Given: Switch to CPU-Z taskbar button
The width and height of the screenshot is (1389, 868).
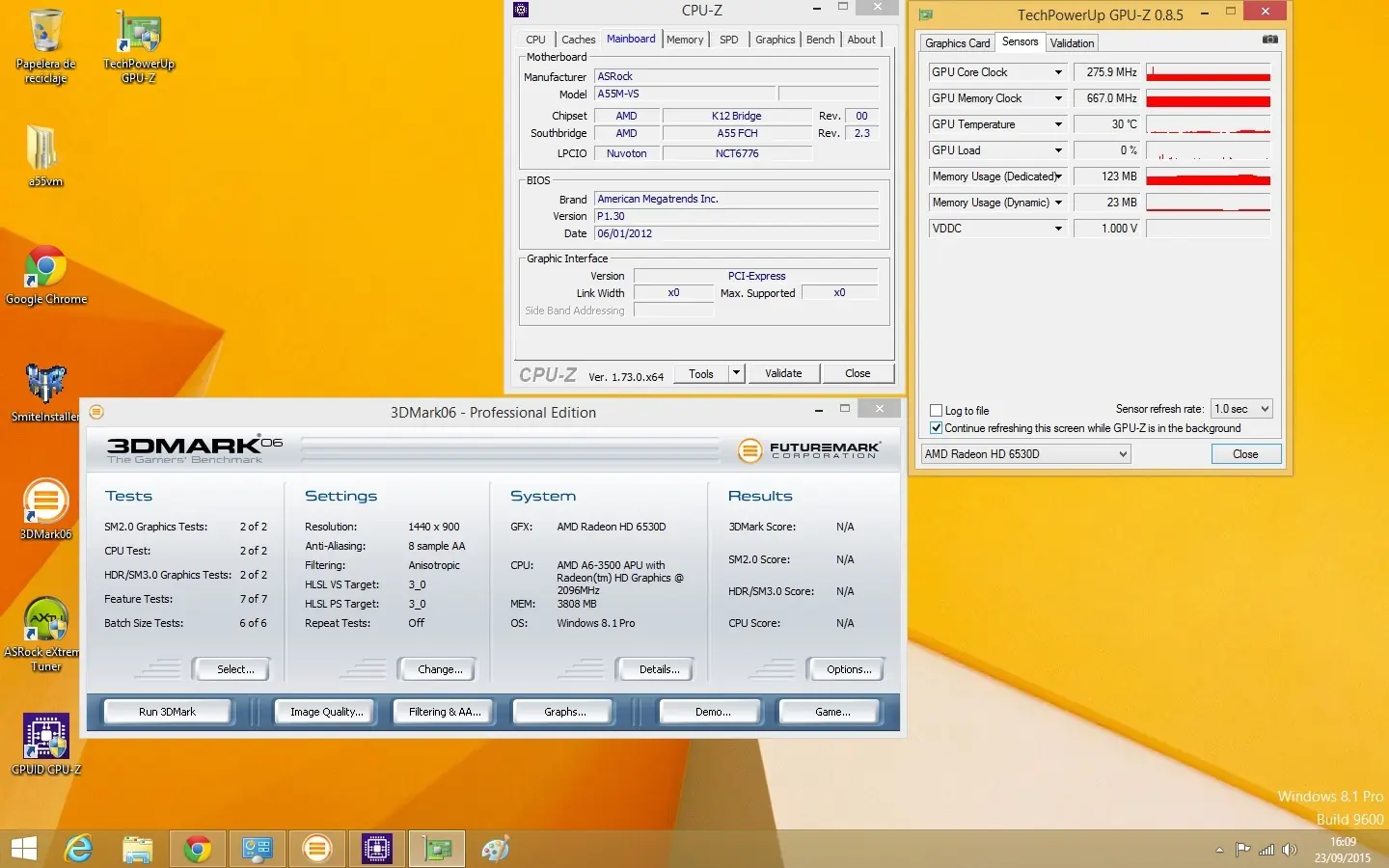Looking at the screenshot, I should click(377, 849).
